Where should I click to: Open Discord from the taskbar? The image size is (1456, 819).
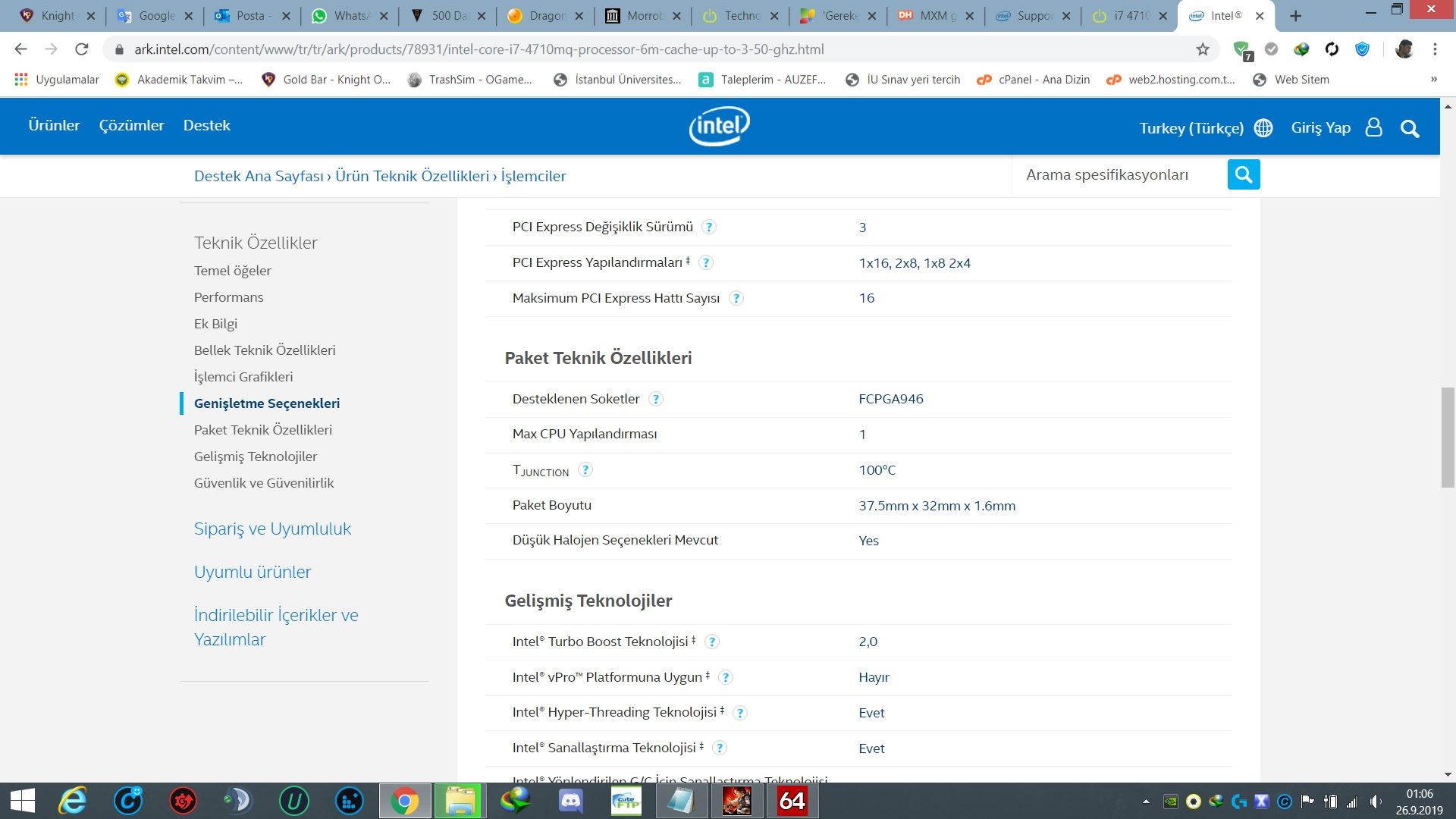[570, 801]
